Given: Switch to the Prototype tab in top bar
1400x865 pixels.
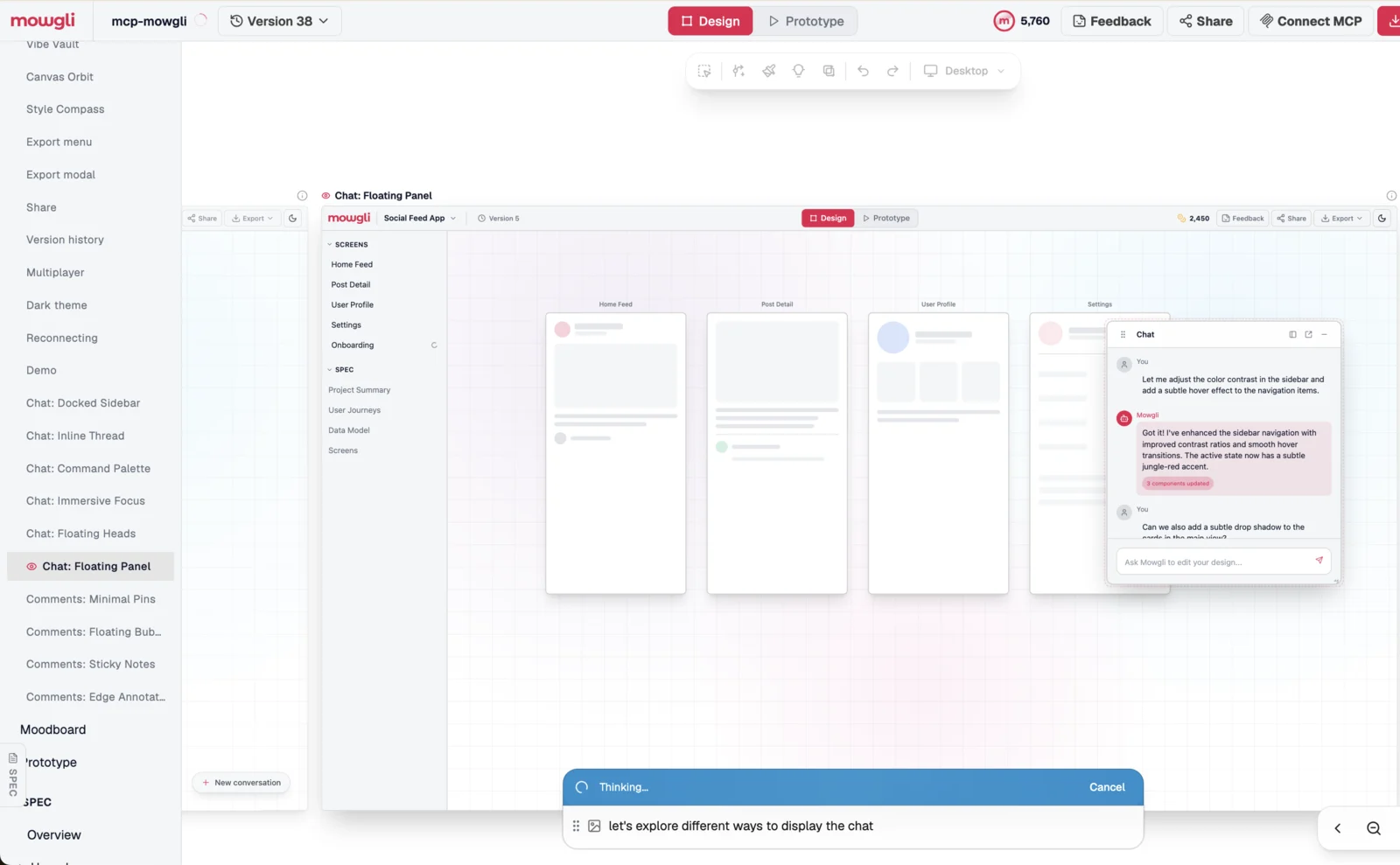Looking at the screenshot, I should (806, 21).
